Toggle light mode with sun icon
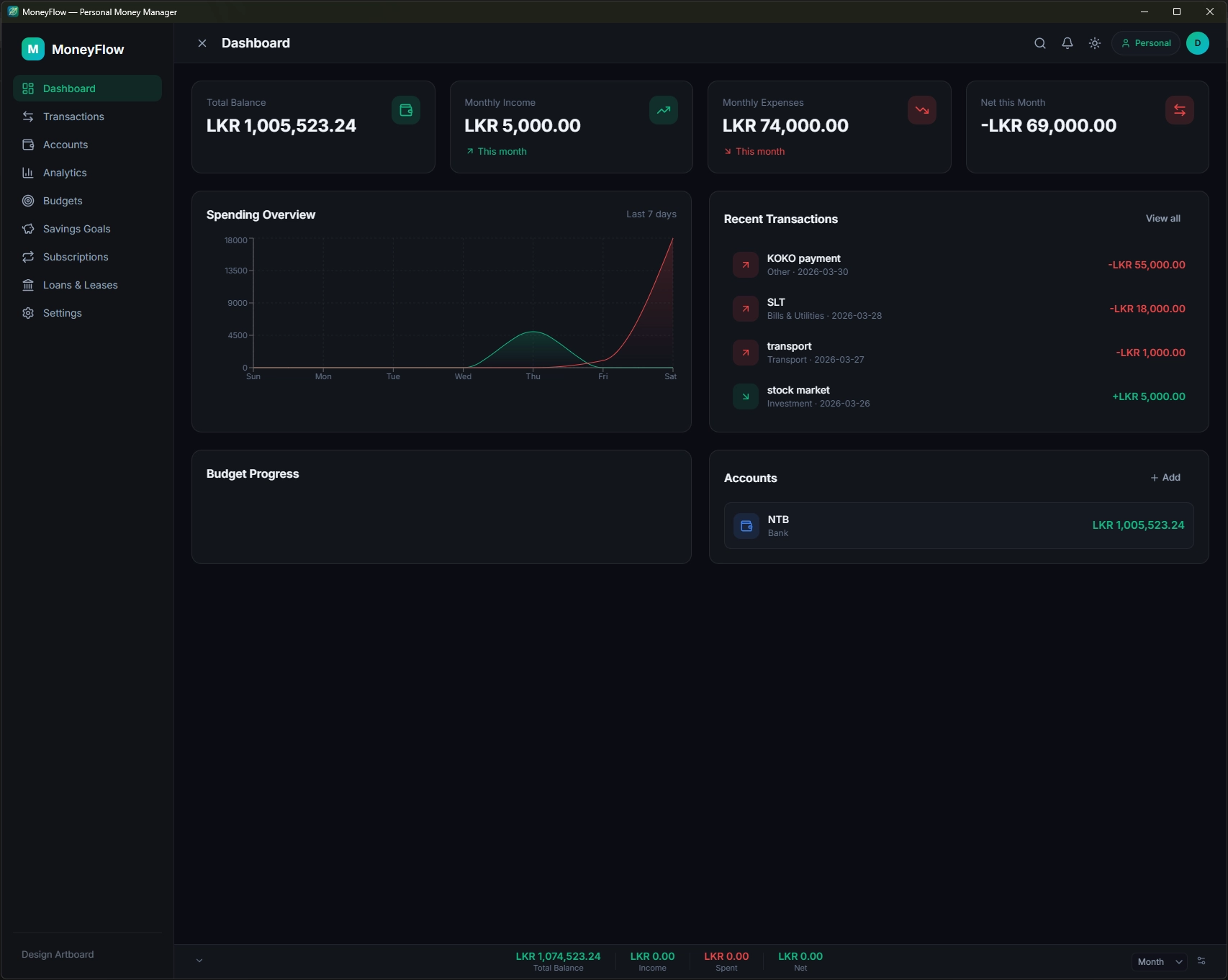The height and width of the screenshot is (980, 1228). pyautogui.click(x=1094, y=42)
